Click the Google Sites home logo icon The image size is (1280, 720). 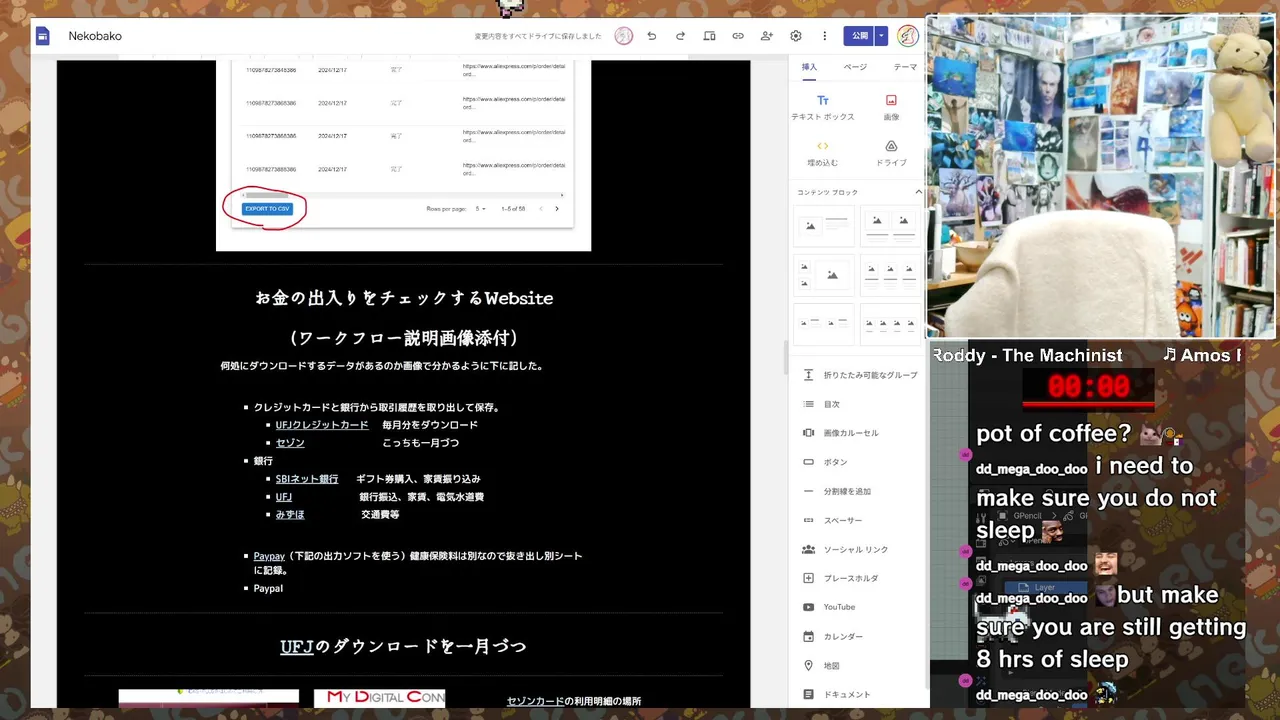click(43, 36)
